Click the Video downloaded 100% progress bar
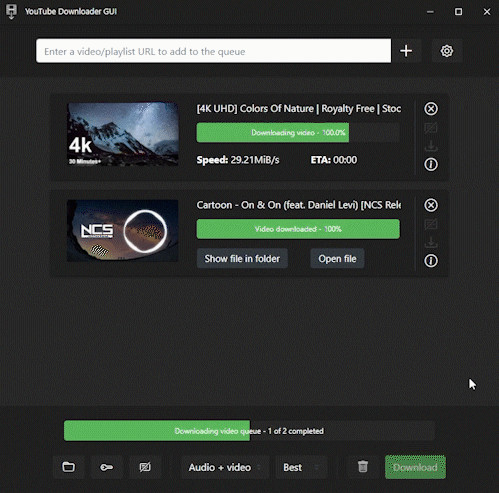Screen dimensions: 499x493 click(298, 229)
